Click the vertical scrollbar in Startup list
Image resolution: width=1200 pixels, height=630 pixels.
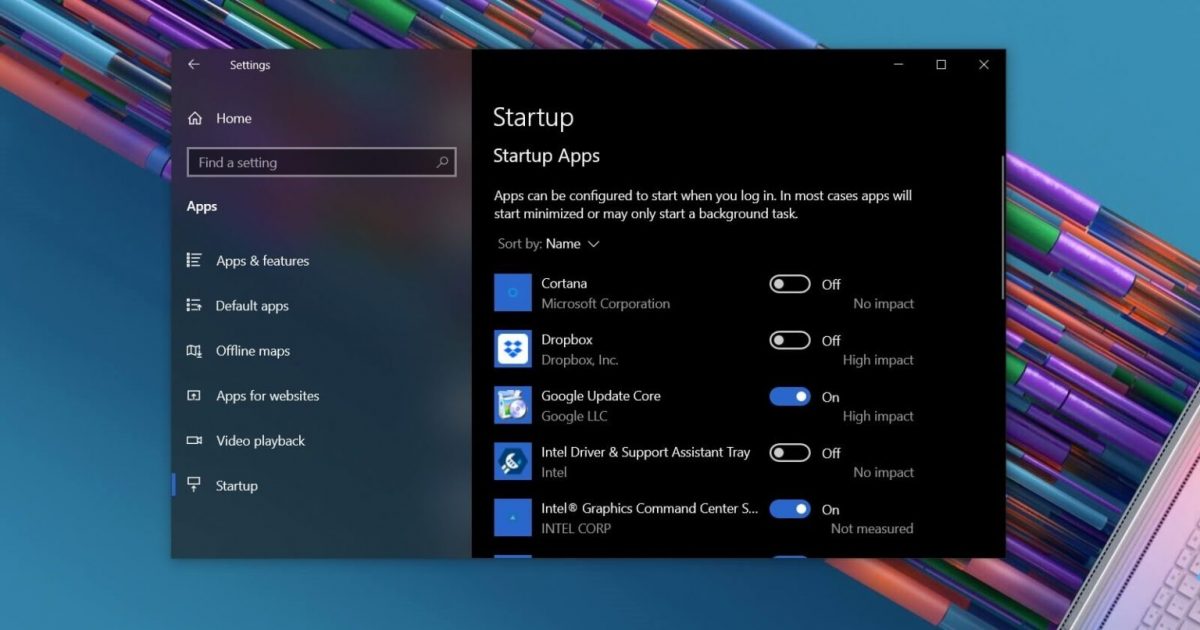1002,226
